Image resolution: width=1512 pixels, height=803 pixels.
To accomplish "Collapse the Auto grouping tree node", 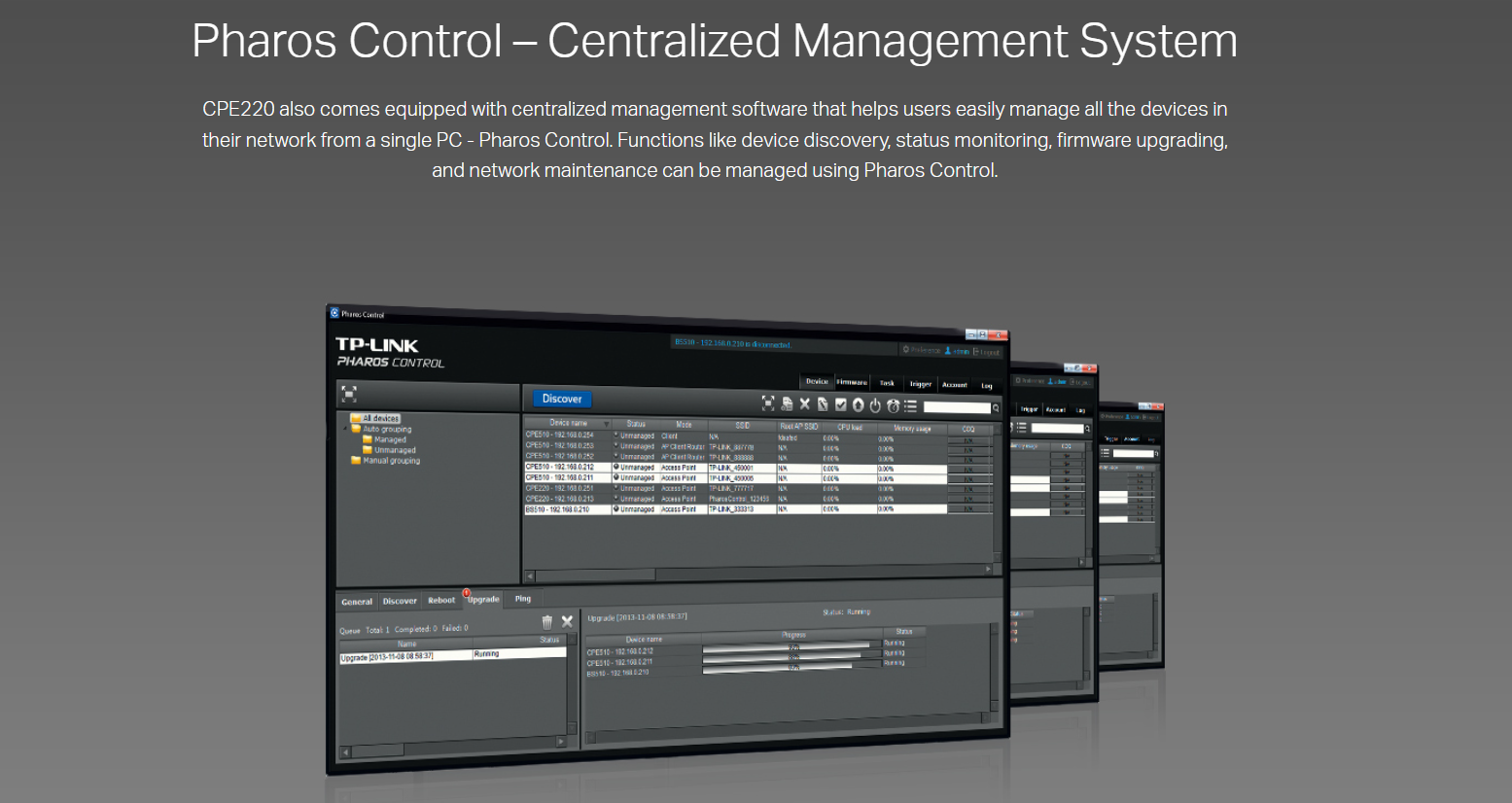I will (x=346, y=429).
